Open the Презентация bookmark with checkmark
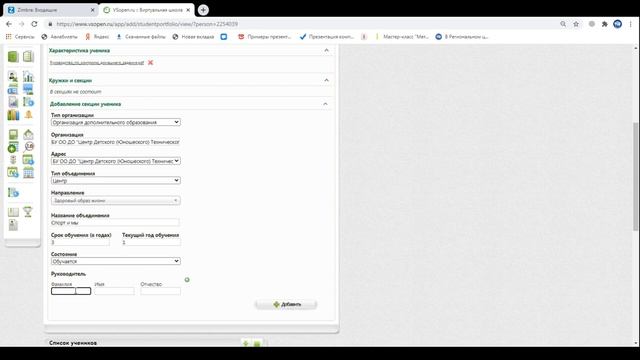Viewport: 640px width, 360px height. (327, 37)
